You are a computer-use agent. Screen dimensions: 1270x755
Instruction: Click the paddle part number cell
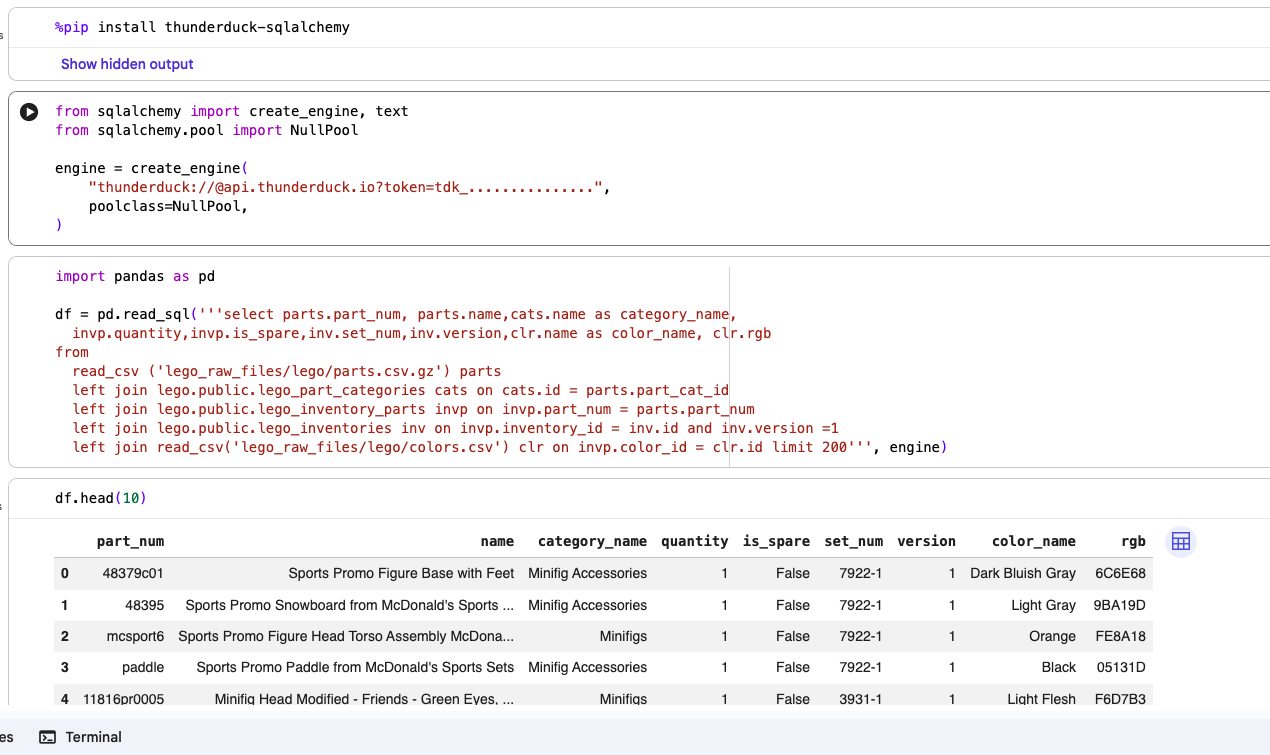143,667
